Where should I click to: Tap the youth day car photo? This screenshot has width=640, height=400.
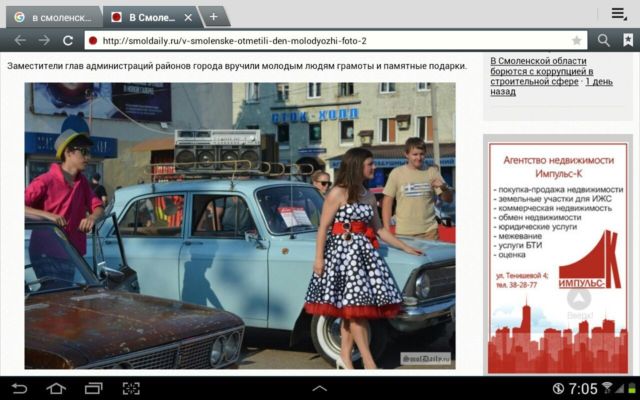240,225
